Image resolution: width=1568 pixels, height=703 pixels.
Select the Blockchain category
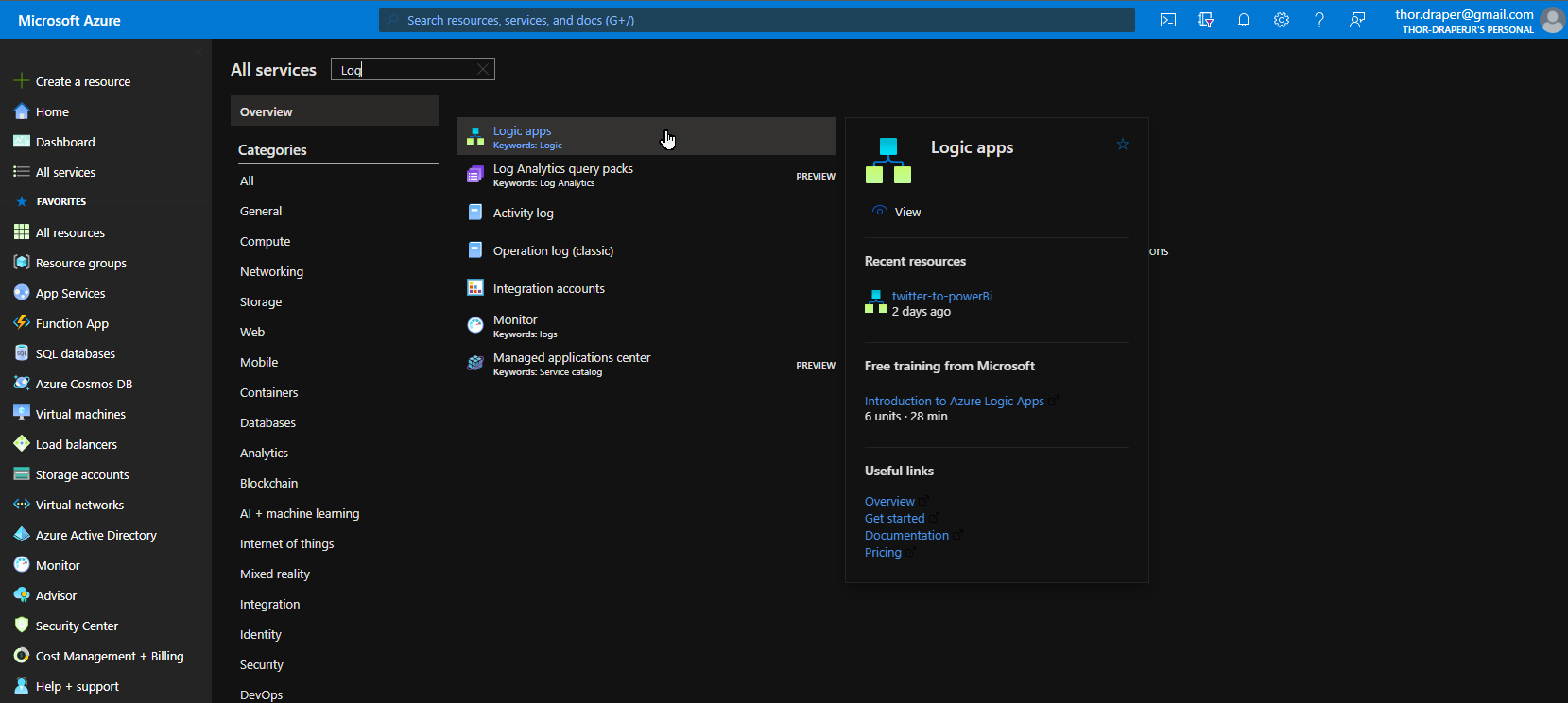coord(268,483)
